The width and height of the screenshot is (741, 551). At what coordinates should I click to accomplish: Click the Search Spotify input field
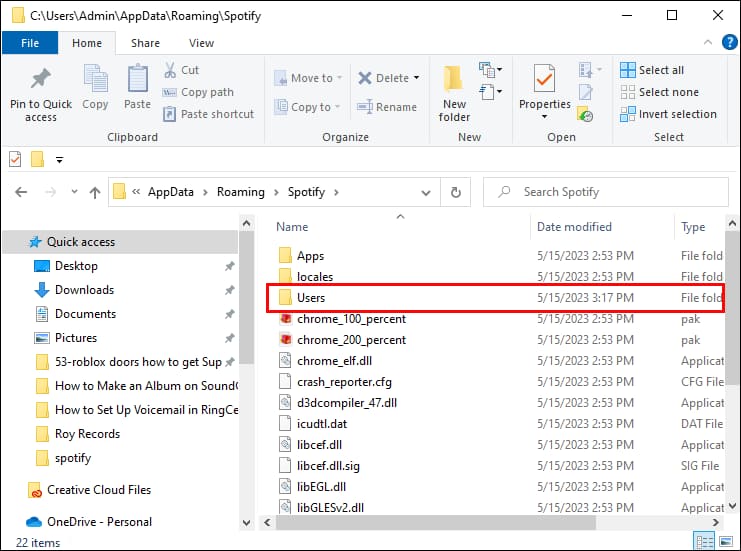(605, 192)
